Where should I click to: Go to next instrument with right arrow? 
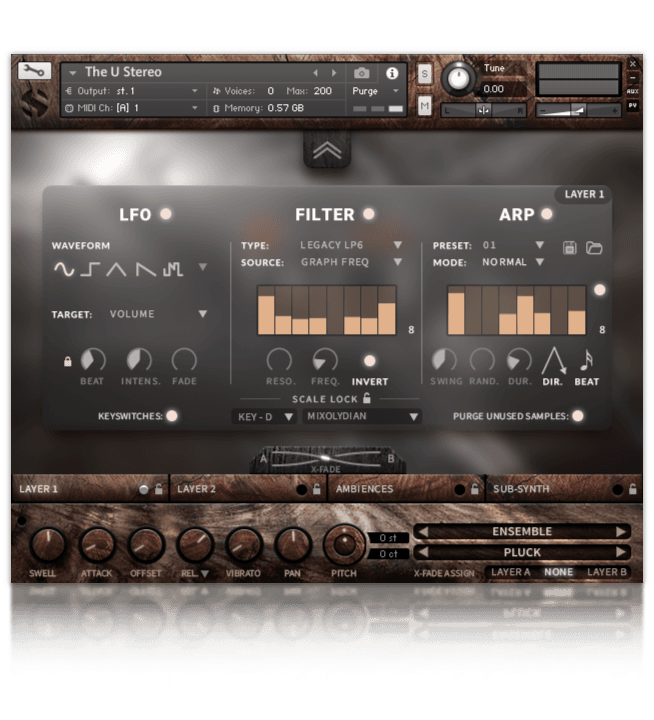334,73
